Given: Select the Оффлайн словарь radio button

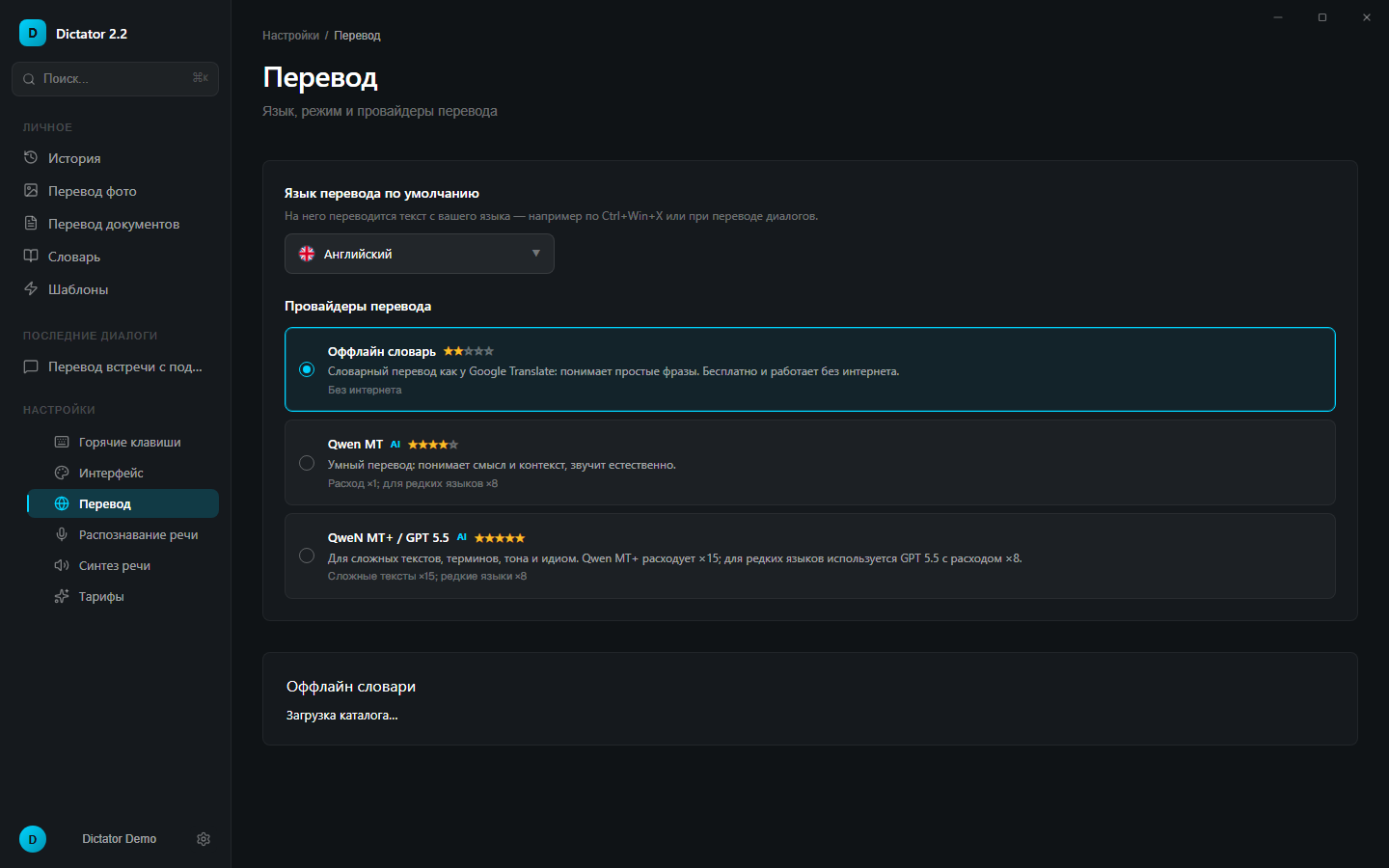Looking at the screenshot, I should click(x=307, y=369).
